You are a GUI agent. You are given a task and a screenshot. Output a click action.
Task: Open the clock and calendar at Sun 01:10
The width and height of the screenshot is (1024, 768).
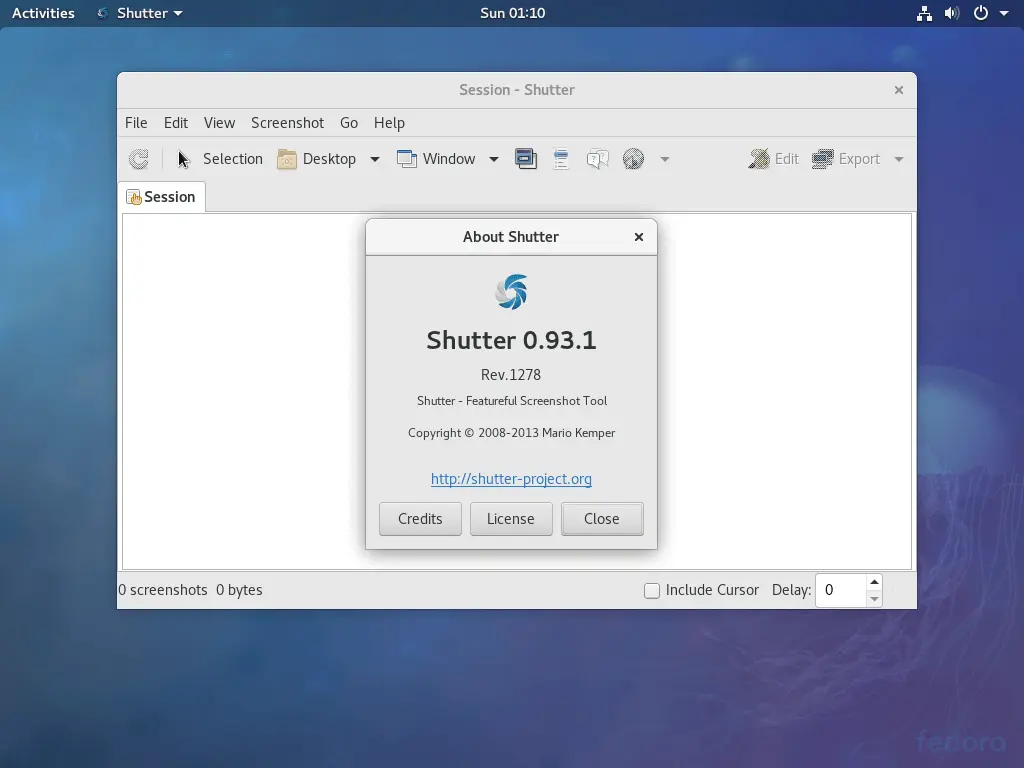pyautogui.click(x=513, y=13)
